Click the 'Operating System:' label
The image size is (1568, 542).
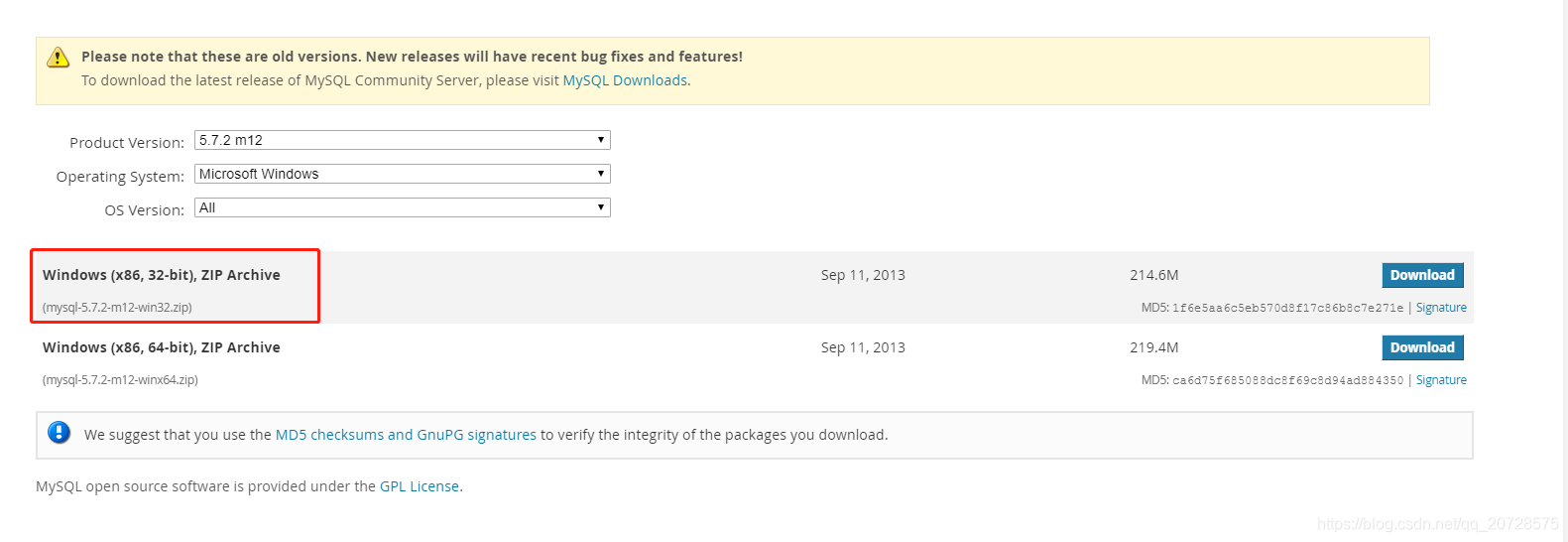pyautogui.click(x=120, y=177)
